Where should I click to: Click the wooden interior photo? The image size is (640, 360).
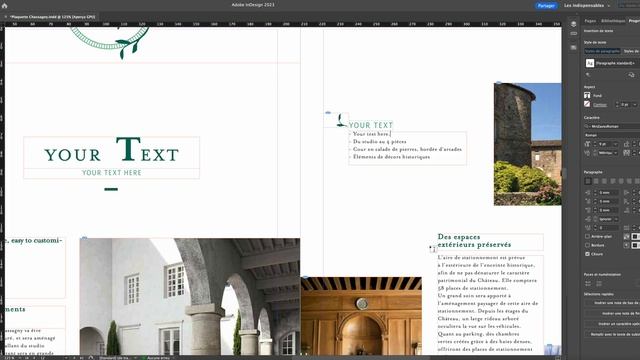361,316
